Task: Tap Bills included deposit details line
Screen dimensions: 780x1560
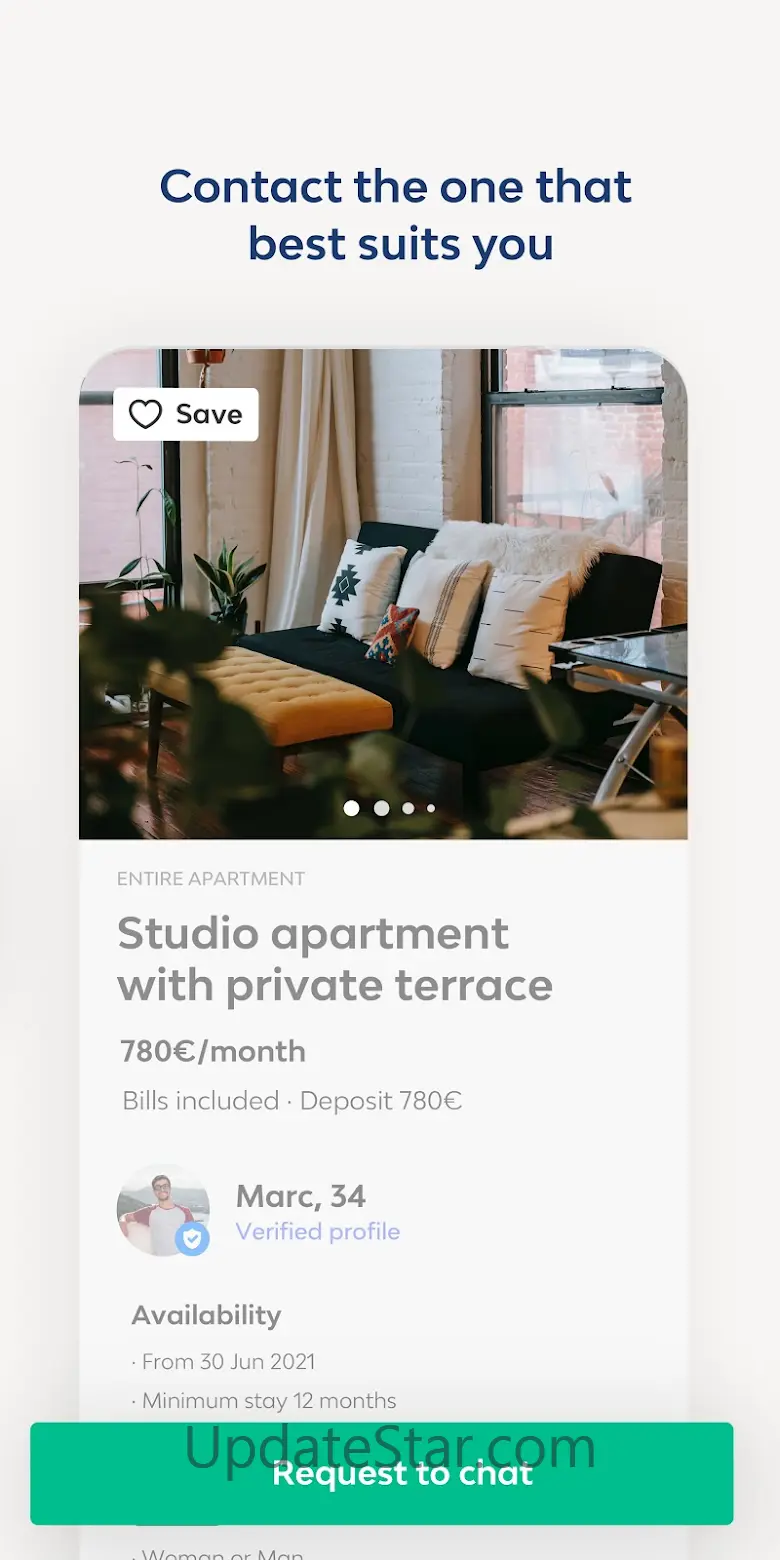Action: click(x=292, y=1101)
